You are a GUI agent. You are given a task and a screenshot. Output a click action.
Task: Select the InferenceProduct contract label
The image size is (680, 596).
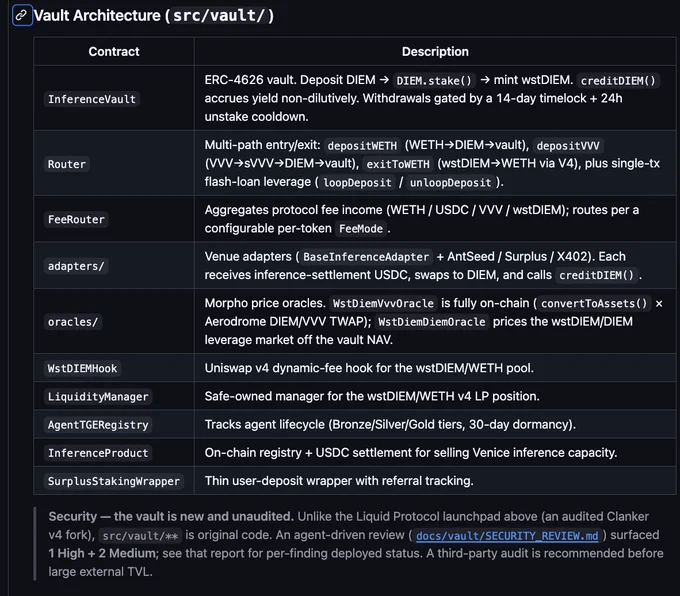(98, 453)
